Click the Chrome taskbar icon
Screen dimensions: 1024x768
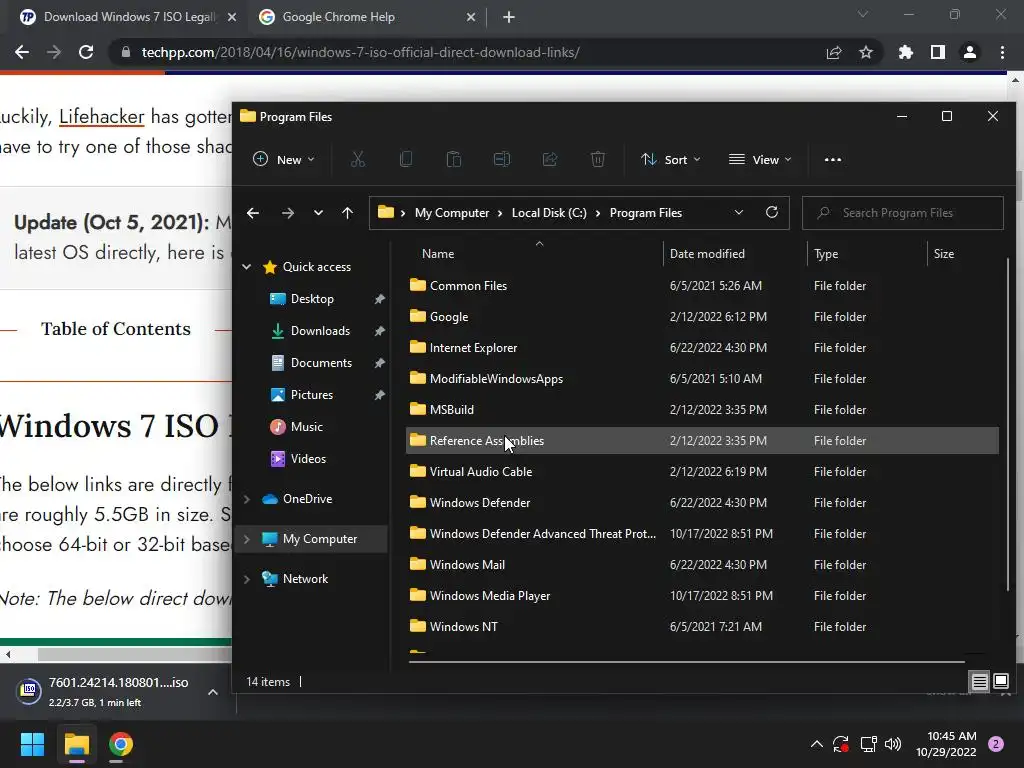click(121, 744)
